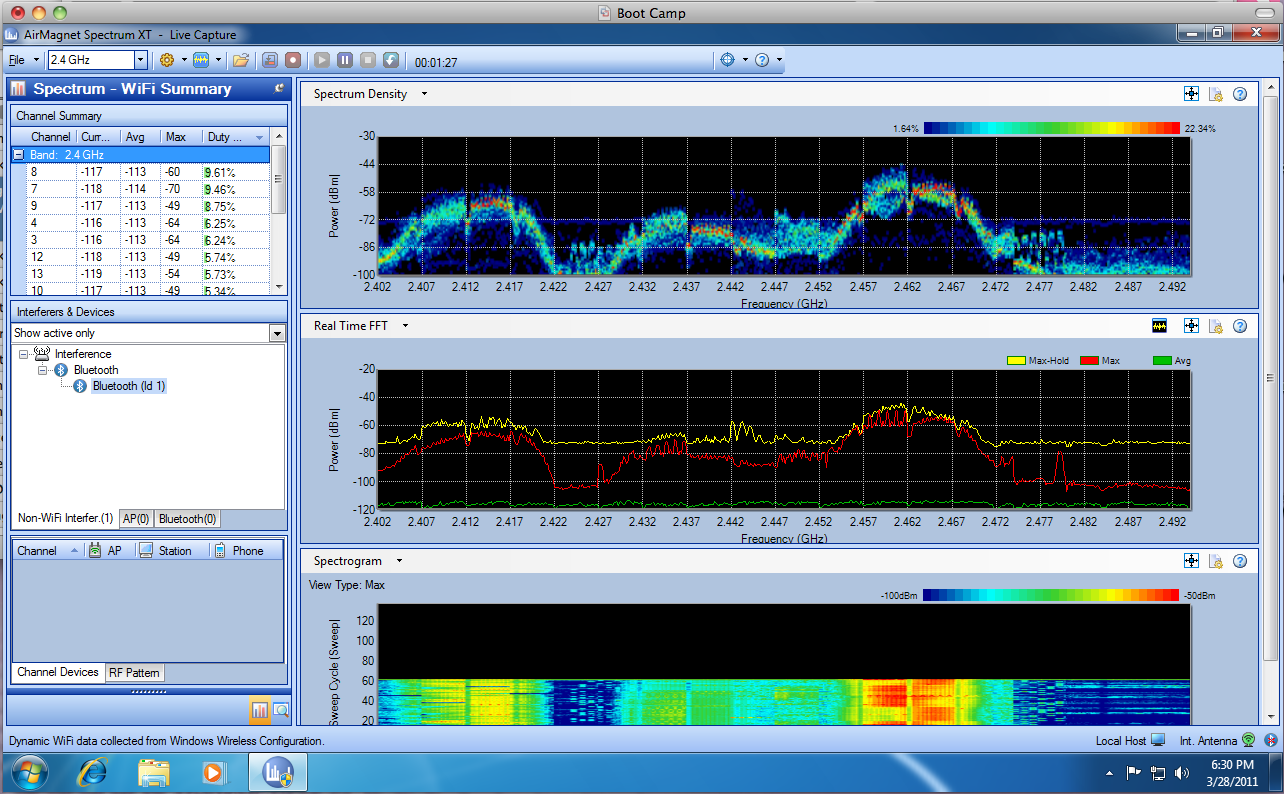Switch to the AP(0) tab
Image resolution: width=1284 pixels, height=794 pixels.
coord(135,519)
